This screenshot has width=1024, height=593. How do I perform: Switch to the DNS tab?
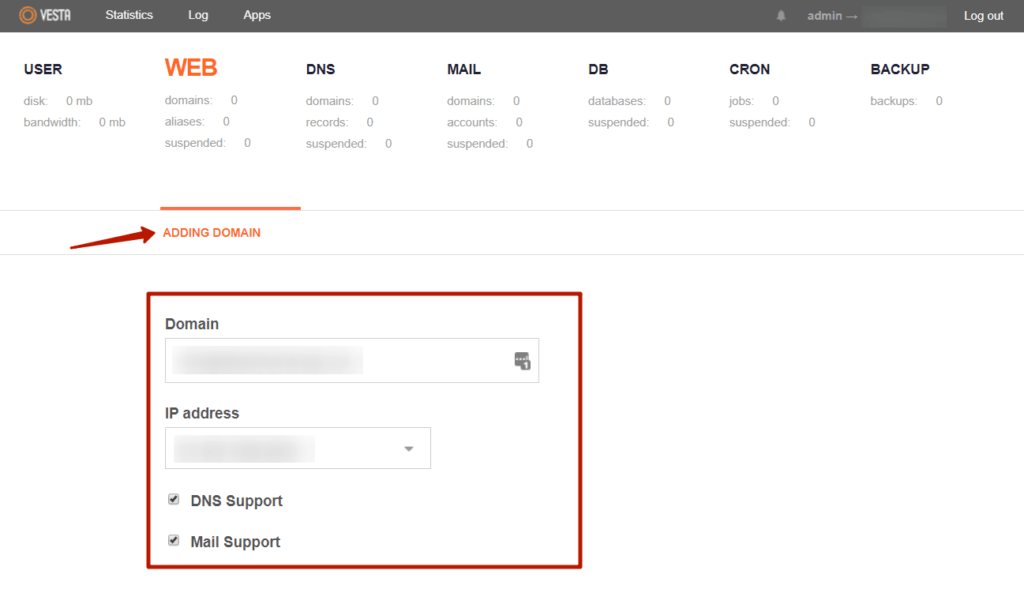[x=320, y=69]
